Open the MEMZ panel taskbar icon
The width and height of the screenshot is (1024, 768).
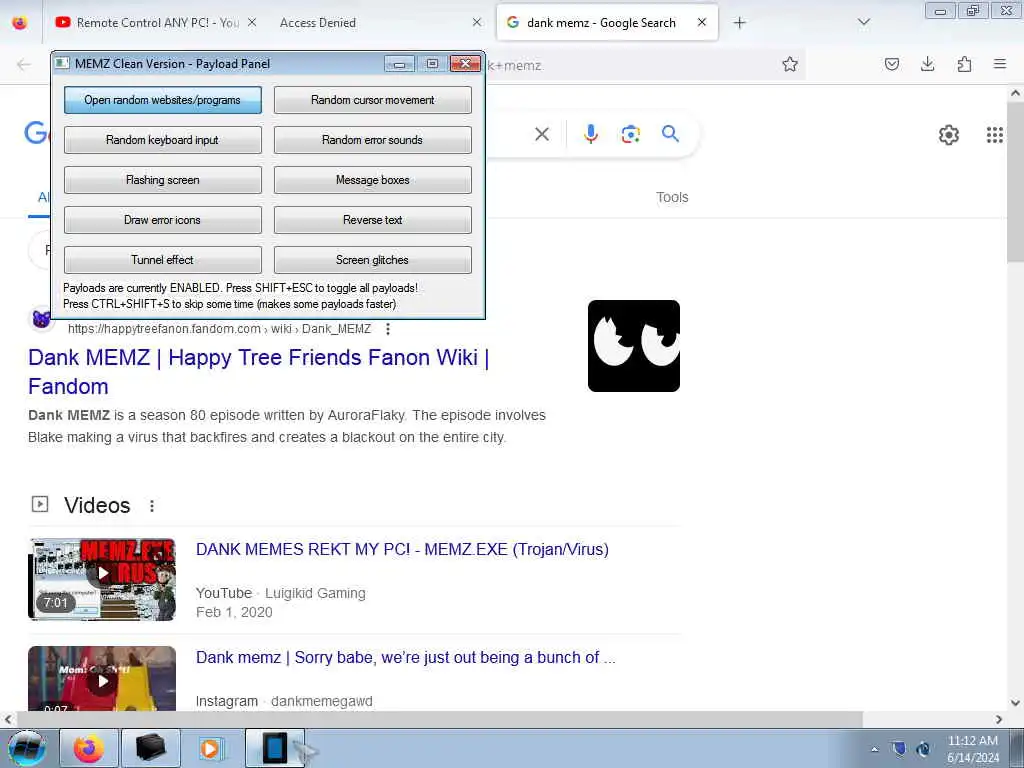(274, 748)
